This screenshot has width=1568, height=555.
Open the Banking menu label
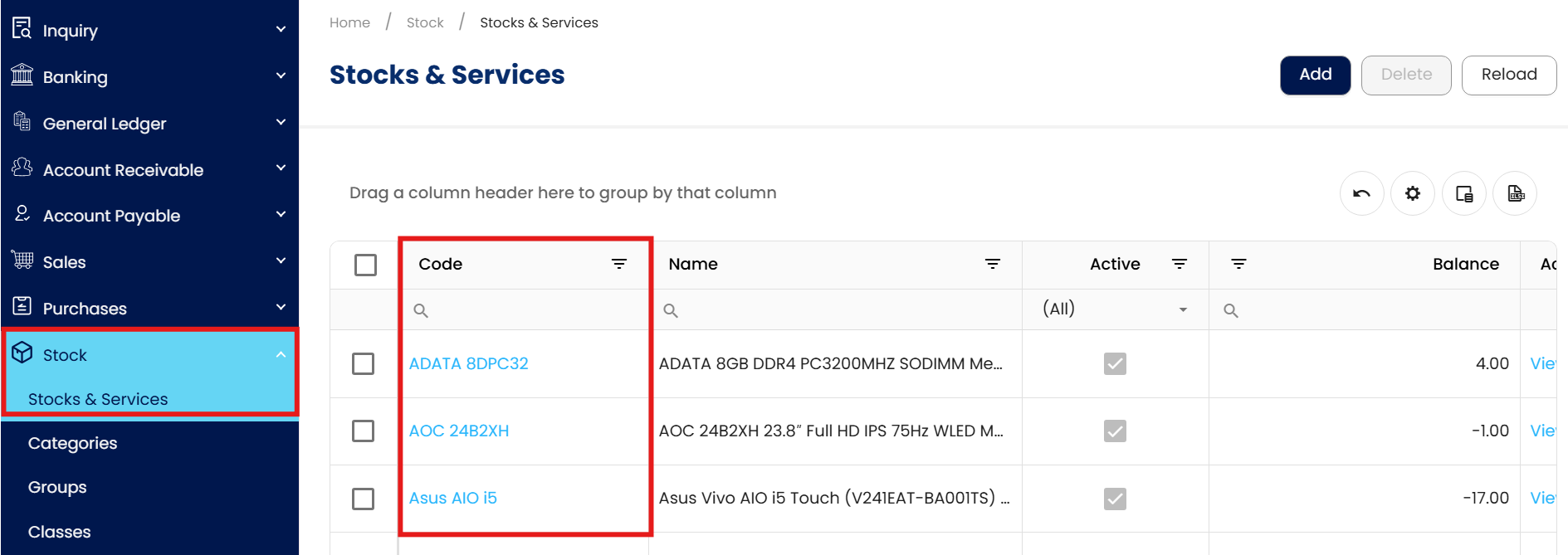[x=76, y=77]
